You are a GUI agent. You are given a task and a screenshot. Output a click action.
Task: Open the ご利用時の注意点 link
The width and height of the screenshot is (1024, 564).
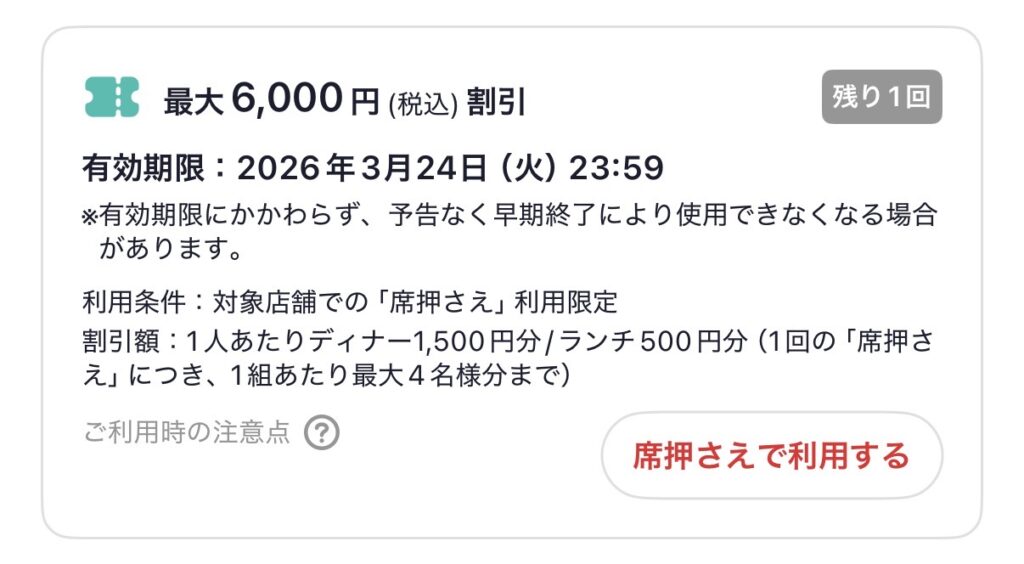187,433
